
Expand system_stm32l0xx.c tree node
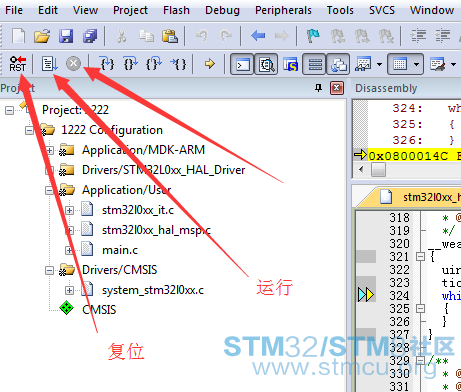click(69, 290)
